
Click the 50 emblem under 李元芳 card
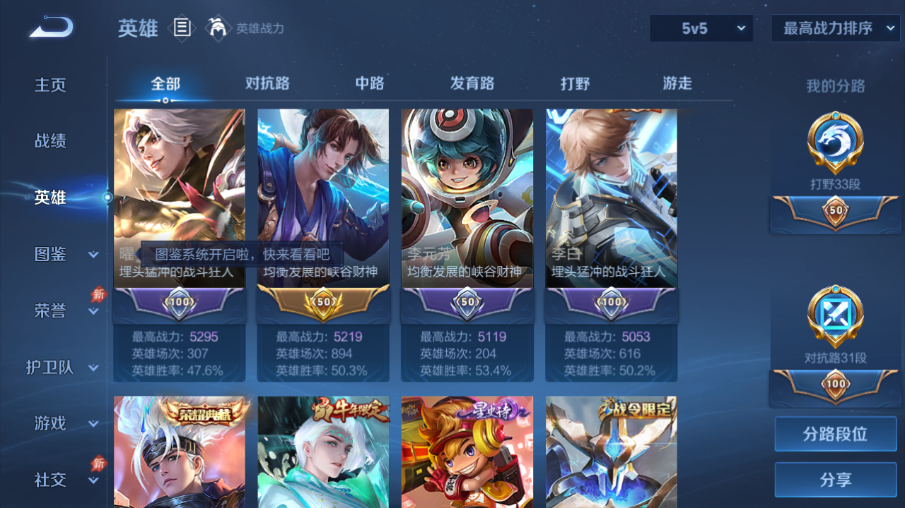(468, 302)
